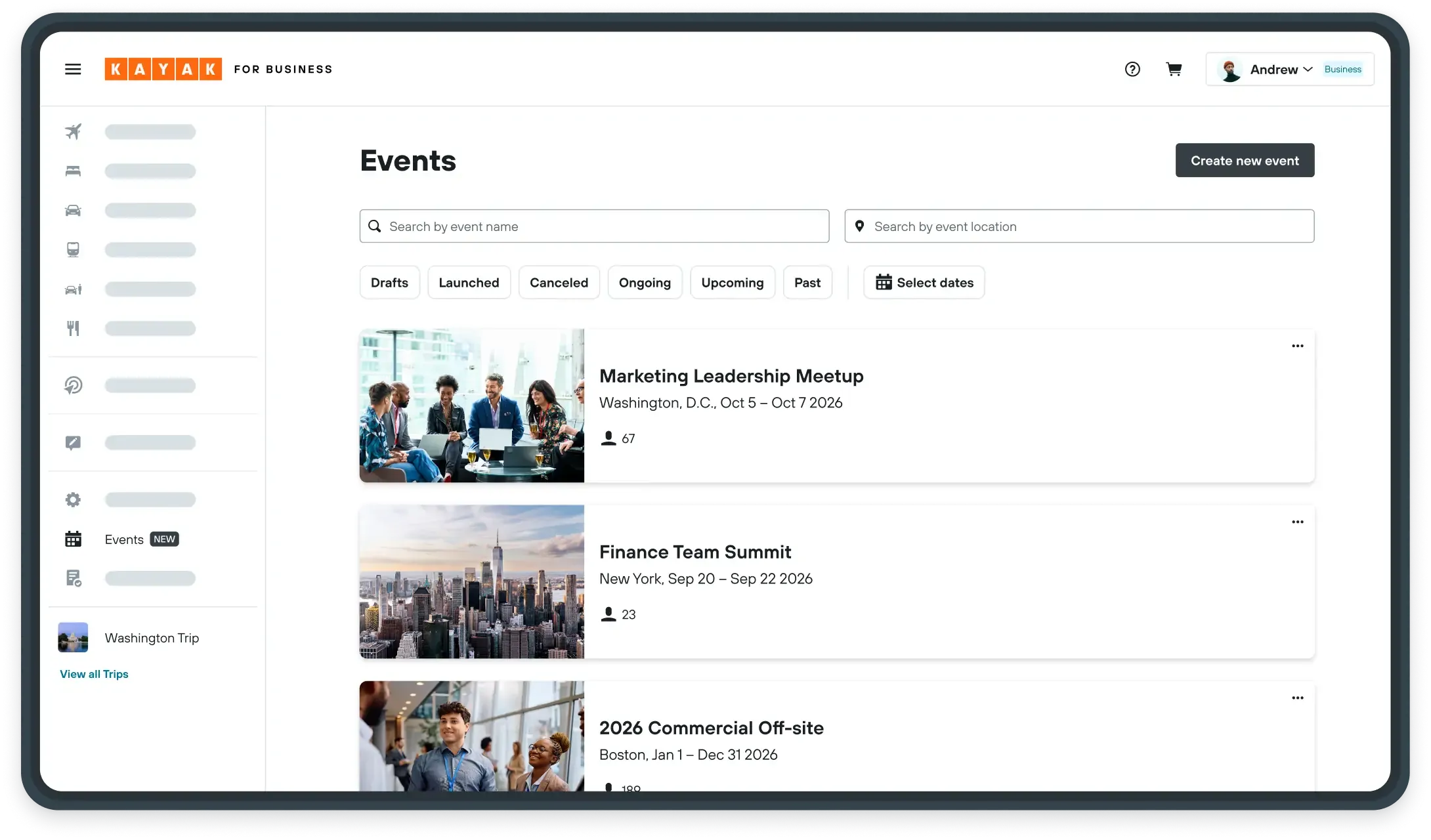Click the event name search field
Viewport: 1431px width, 840px height.
[594, 226]
